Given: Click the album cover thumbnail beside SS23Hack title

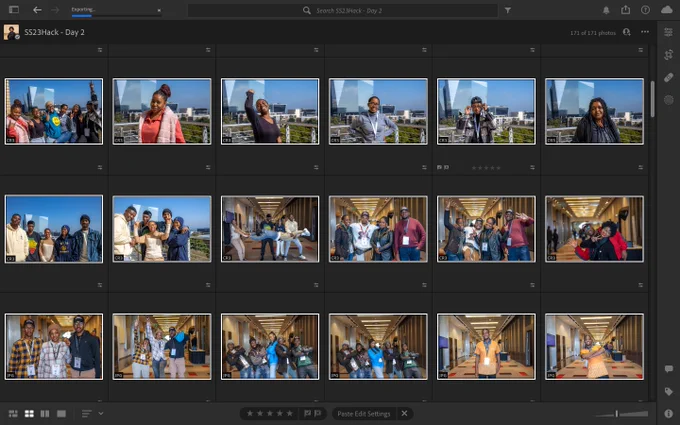Looking at the screenshot, I should [x=11, y=32].
